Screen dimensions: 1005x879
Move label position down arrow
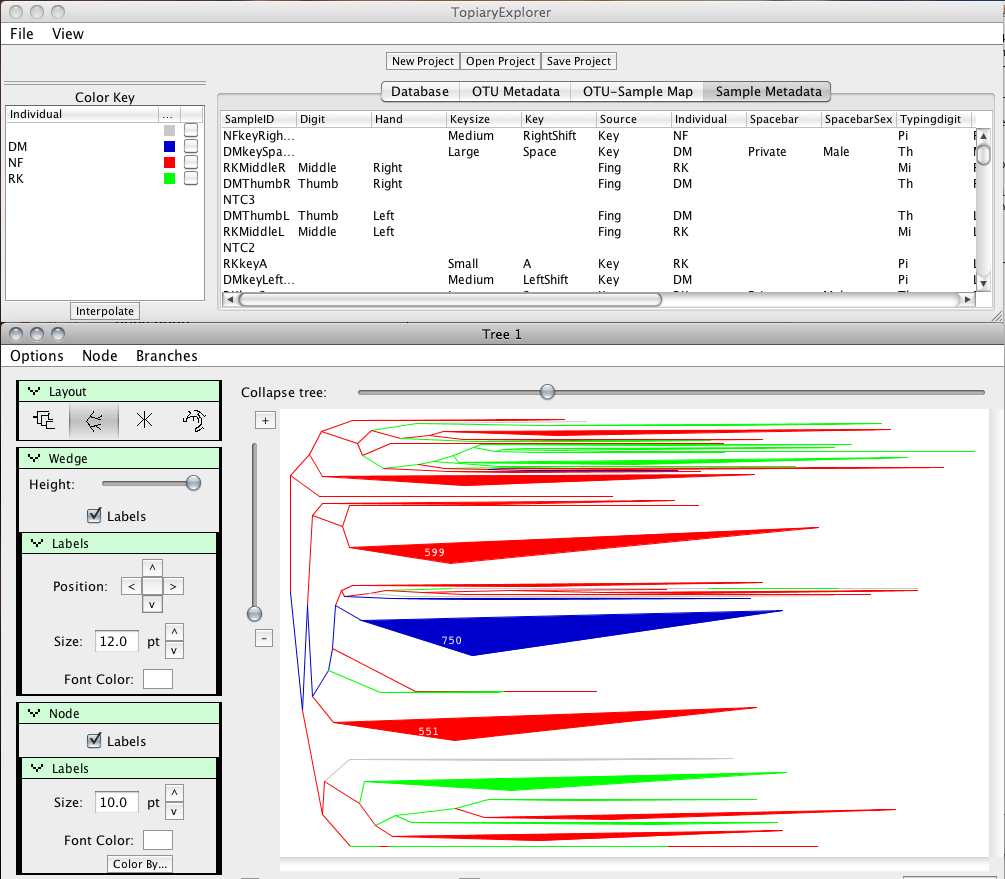click(x=152, y=604)
